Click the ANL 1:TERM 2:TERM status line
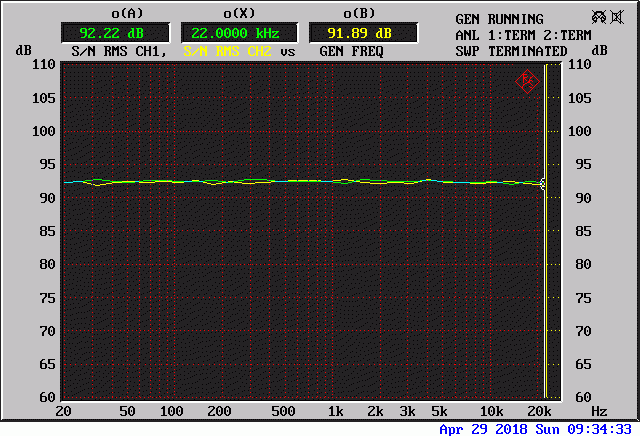Image resolution: width=640 pixels, height=436 pixels. point(523,36)
